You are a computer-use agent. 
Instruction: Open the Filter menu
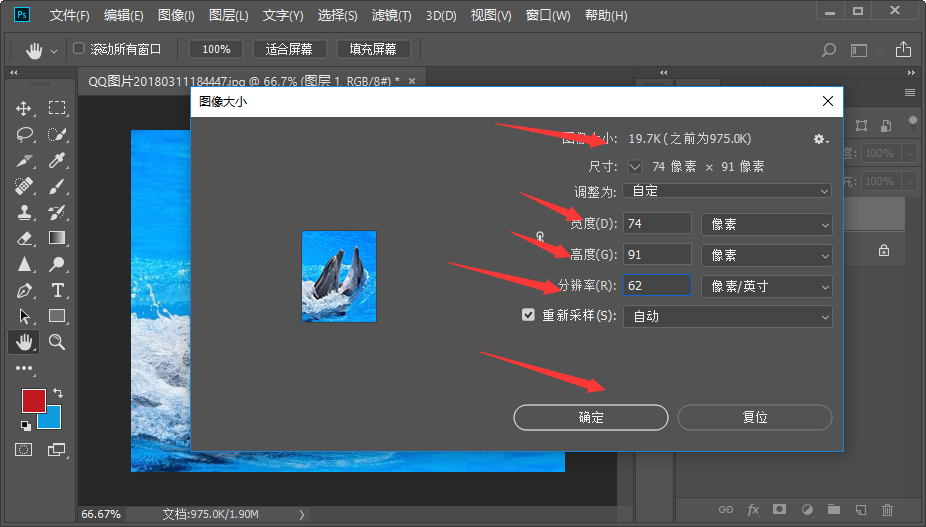coord(392,15)
